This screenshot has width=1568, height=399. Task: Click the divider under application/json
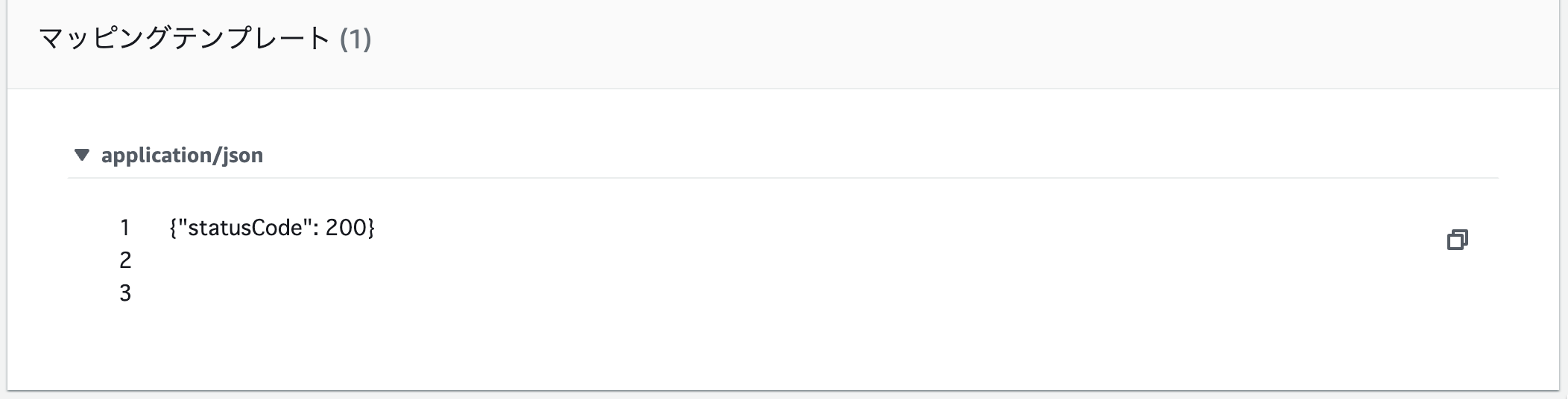783,178
